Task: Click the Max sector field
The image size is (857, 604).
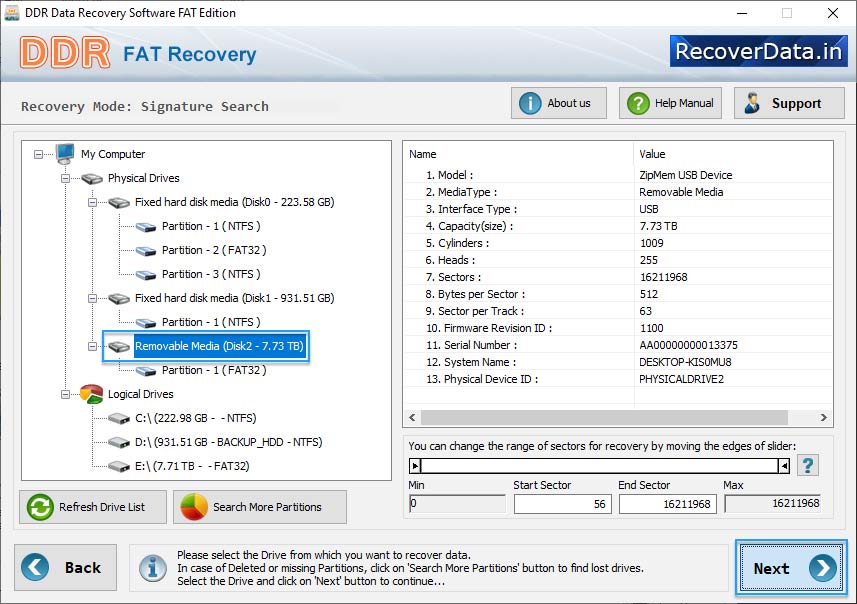Action: [x=773, y=503]
